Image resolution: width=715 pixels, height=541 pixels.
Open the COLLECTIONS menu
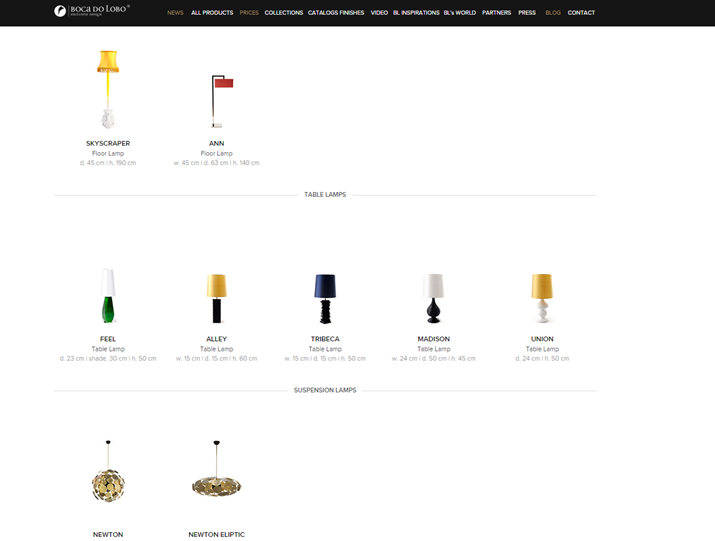click(284, 13)
